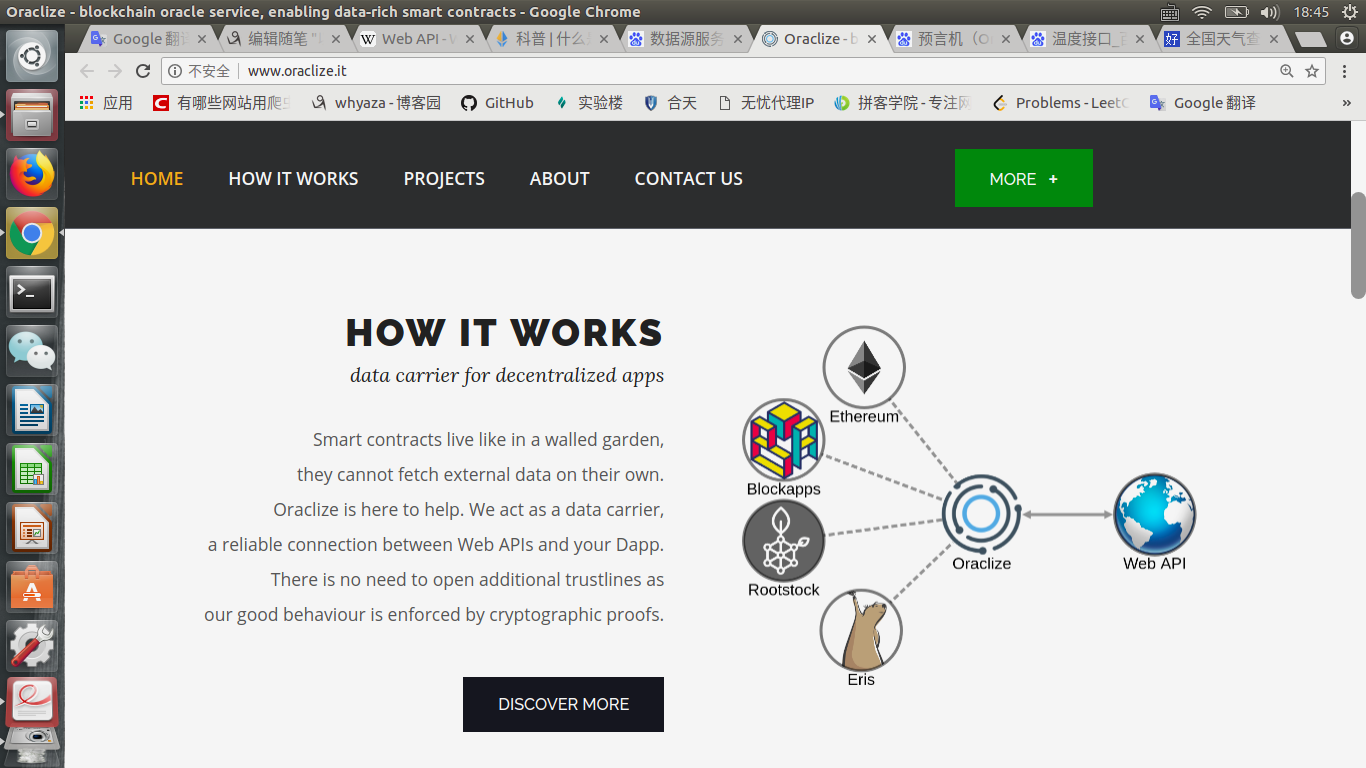Screen dimensions: 1366x768
Task: Open the 应用 apps bookmark shortcut
Action: (106, 103)
